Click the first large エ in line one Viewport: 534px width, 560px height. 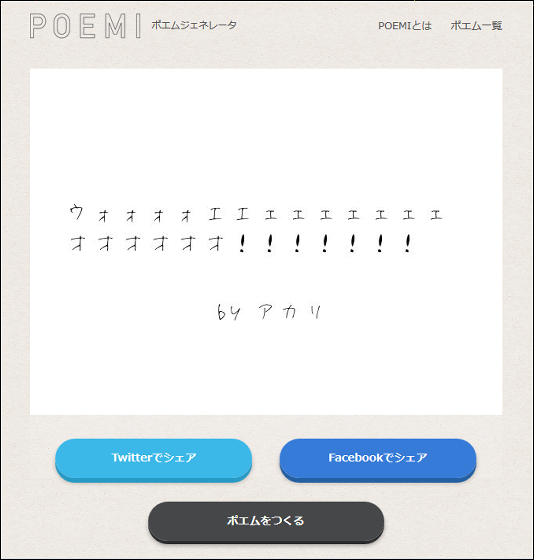215,214
